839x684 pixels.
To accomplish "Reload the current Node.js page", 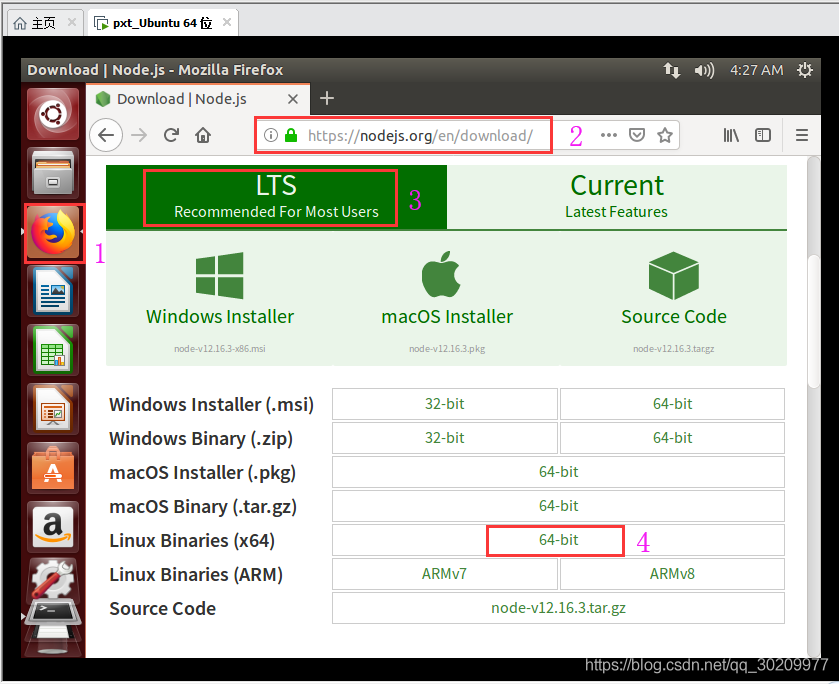I will point(171,135).
